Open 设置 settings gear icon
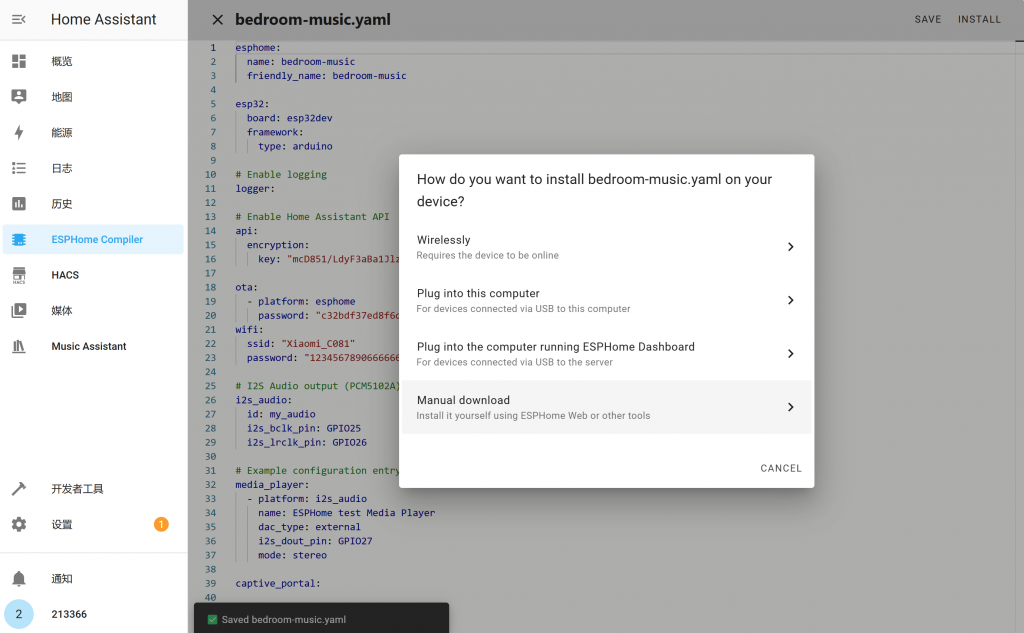 coord(19,525)
